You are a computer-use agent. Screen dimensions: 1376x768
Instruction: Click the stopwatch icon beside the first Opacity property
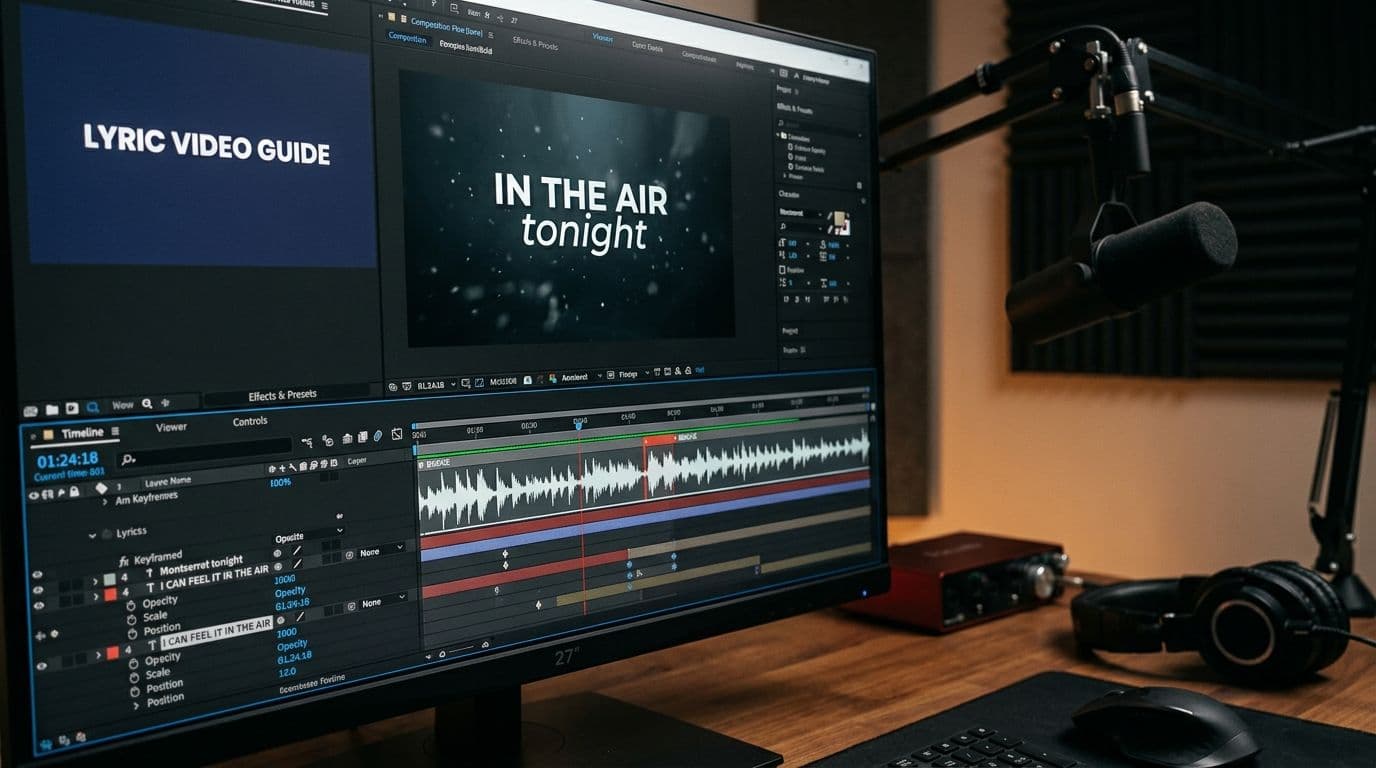[131, 606]
